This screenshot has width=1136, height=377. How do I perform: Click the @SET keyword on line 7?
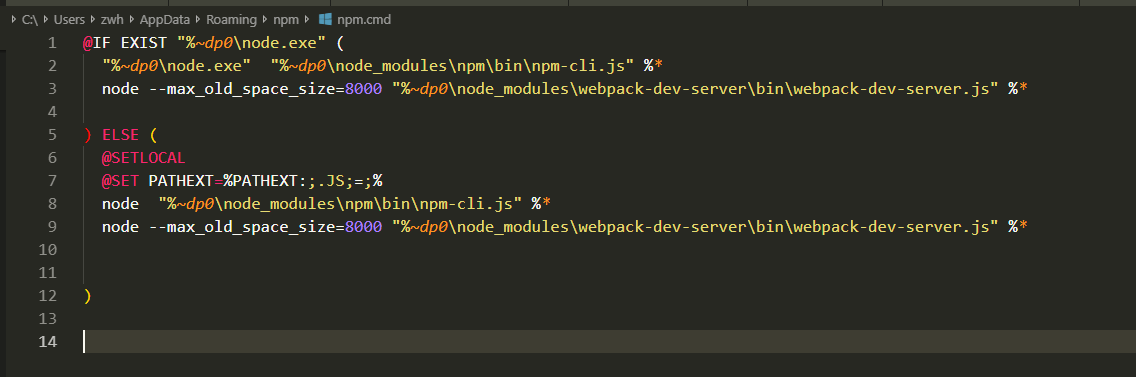(121, 181)
